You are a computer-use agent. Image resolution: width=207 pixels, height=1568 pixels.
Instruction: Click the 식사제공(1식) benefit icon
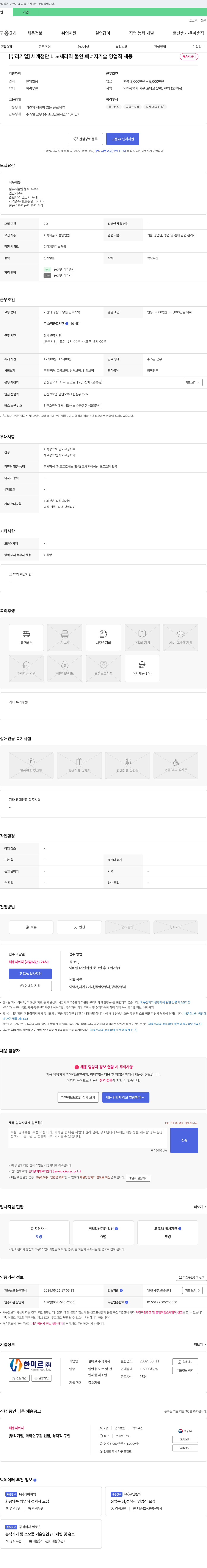pos(142,668)
